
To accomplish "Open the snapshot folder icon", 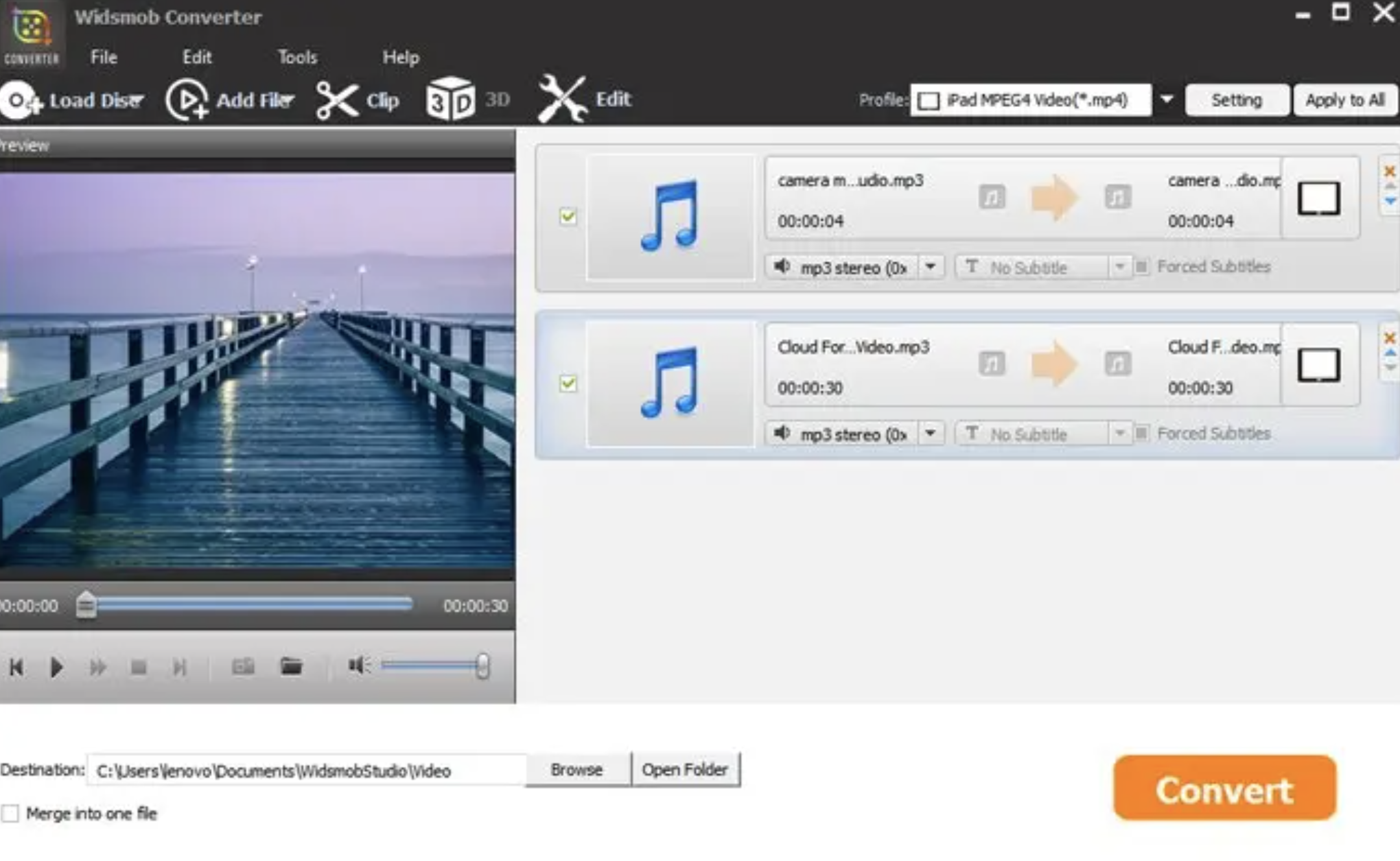I will [291, 666].
